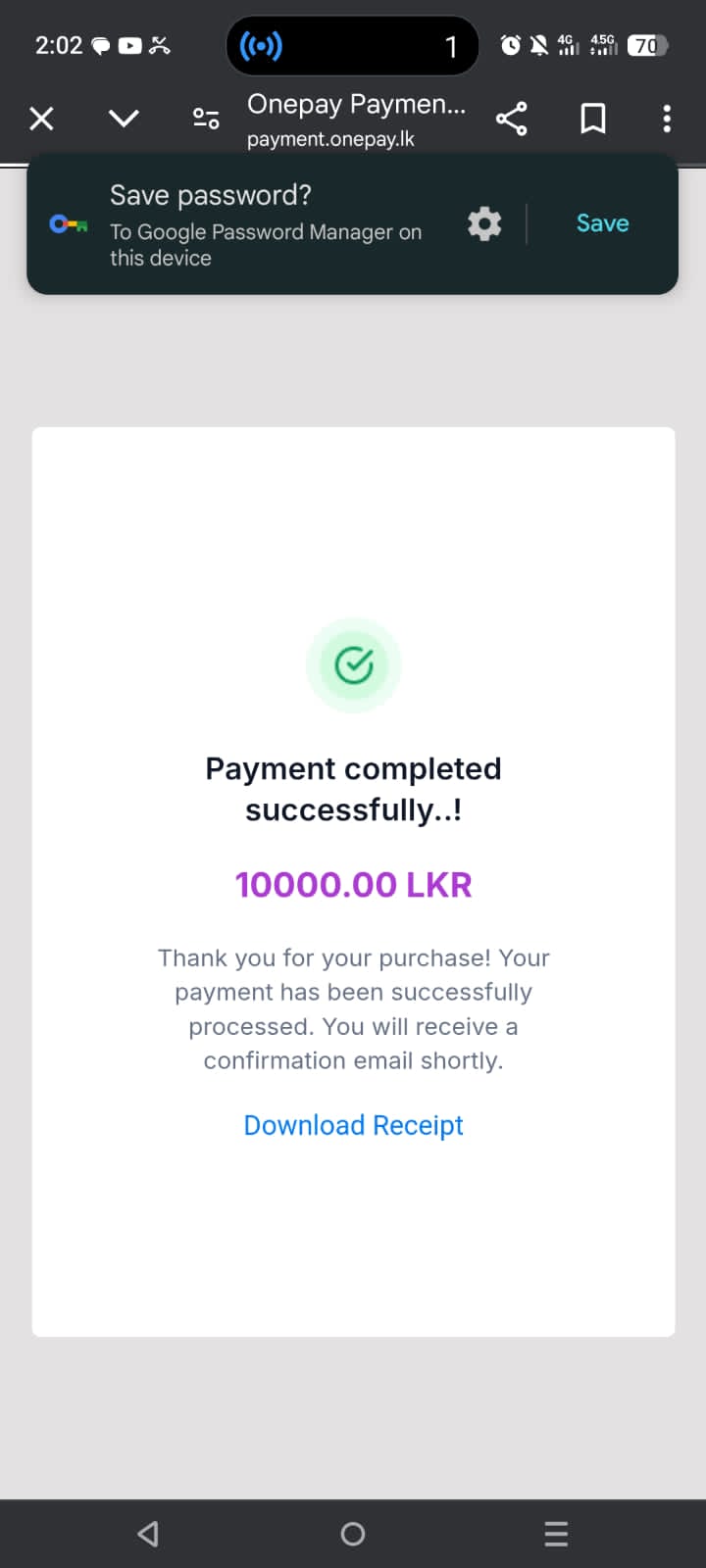Viewport: 706px width, 1568px height.
Task: Tap the hotspot indicator pill
Action: 352,45
